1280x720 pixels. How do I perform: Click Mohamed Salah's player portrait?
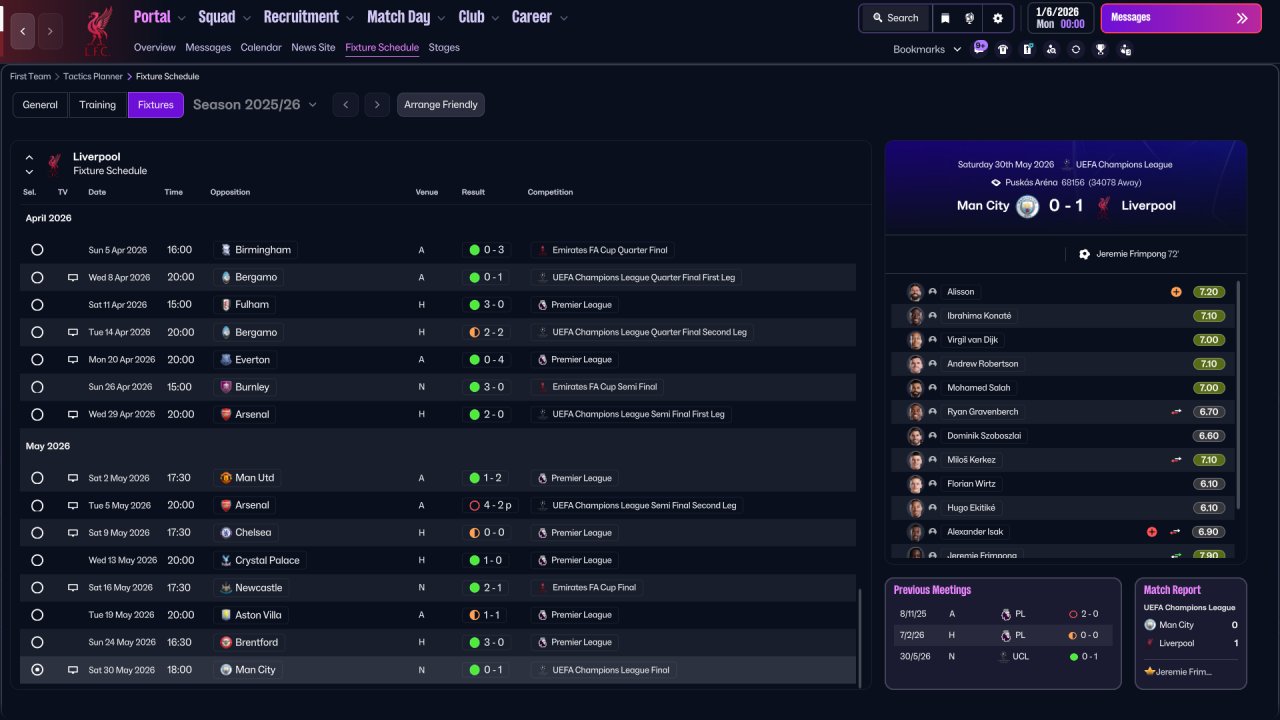915,388
